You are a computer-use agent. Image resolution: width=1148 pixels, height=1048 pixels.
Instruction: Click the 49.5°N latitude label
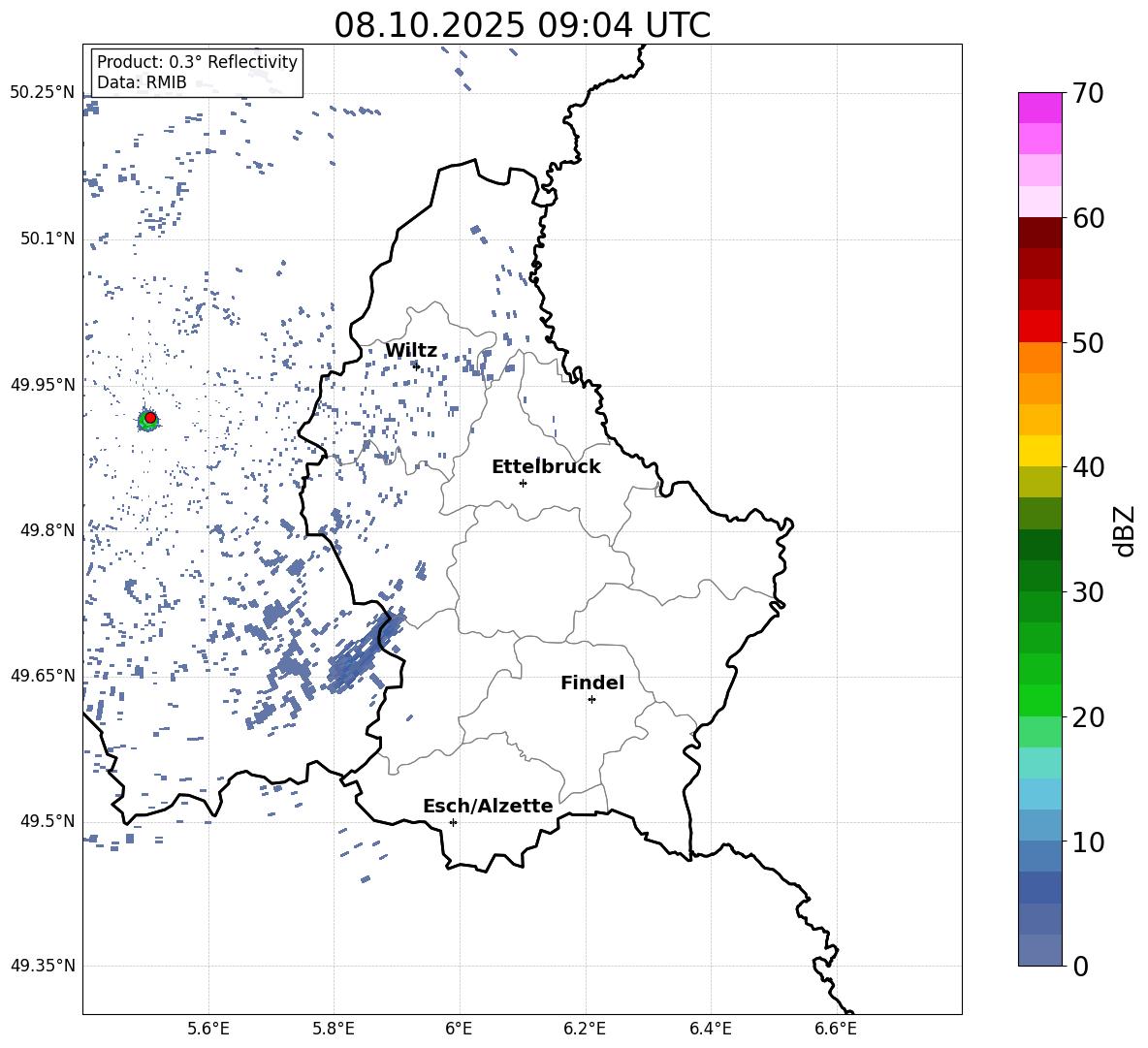click(x=48, y=821)
